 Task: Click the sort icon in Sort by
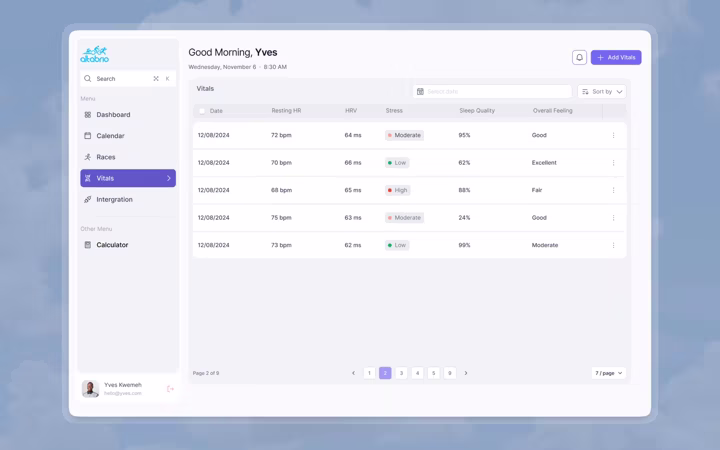[585, 92]
